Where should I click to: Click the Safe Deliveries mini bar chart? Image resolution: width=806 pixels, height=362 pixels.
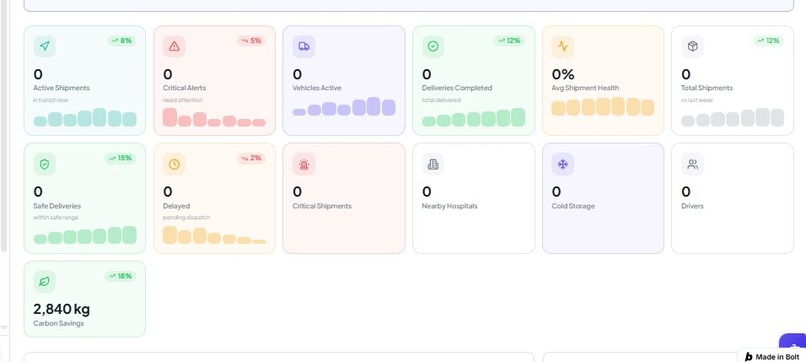tap(85, 235)
